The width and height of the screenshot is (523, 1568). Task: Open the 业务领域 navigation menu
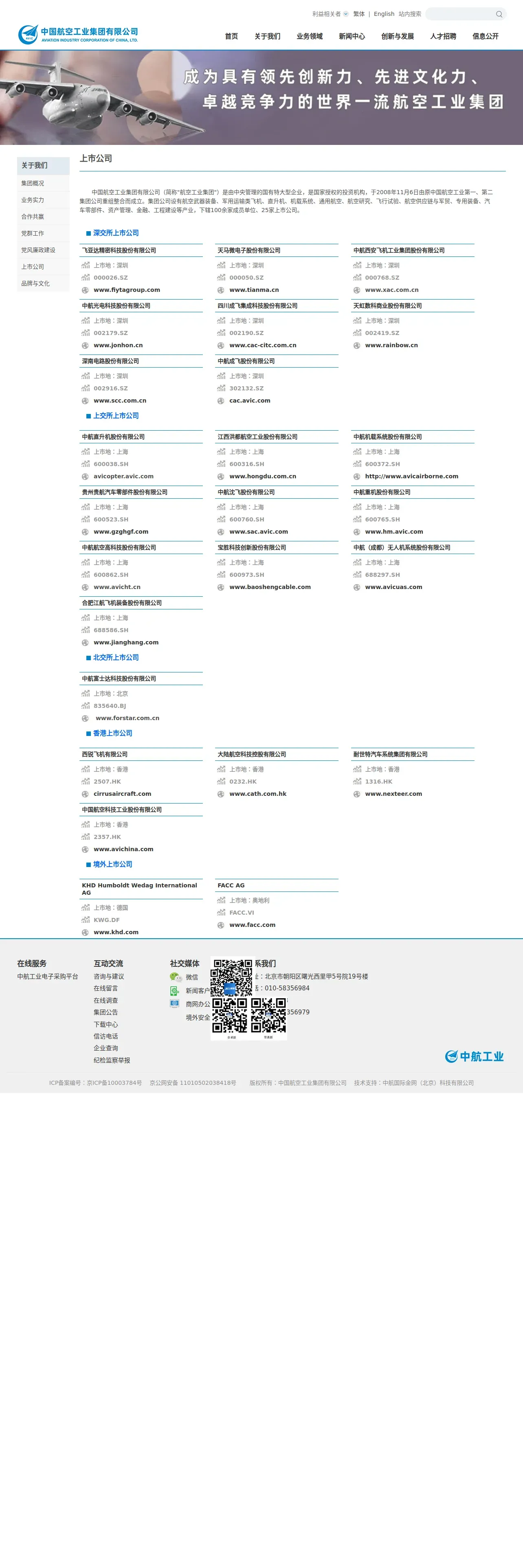tap(309, 37)
